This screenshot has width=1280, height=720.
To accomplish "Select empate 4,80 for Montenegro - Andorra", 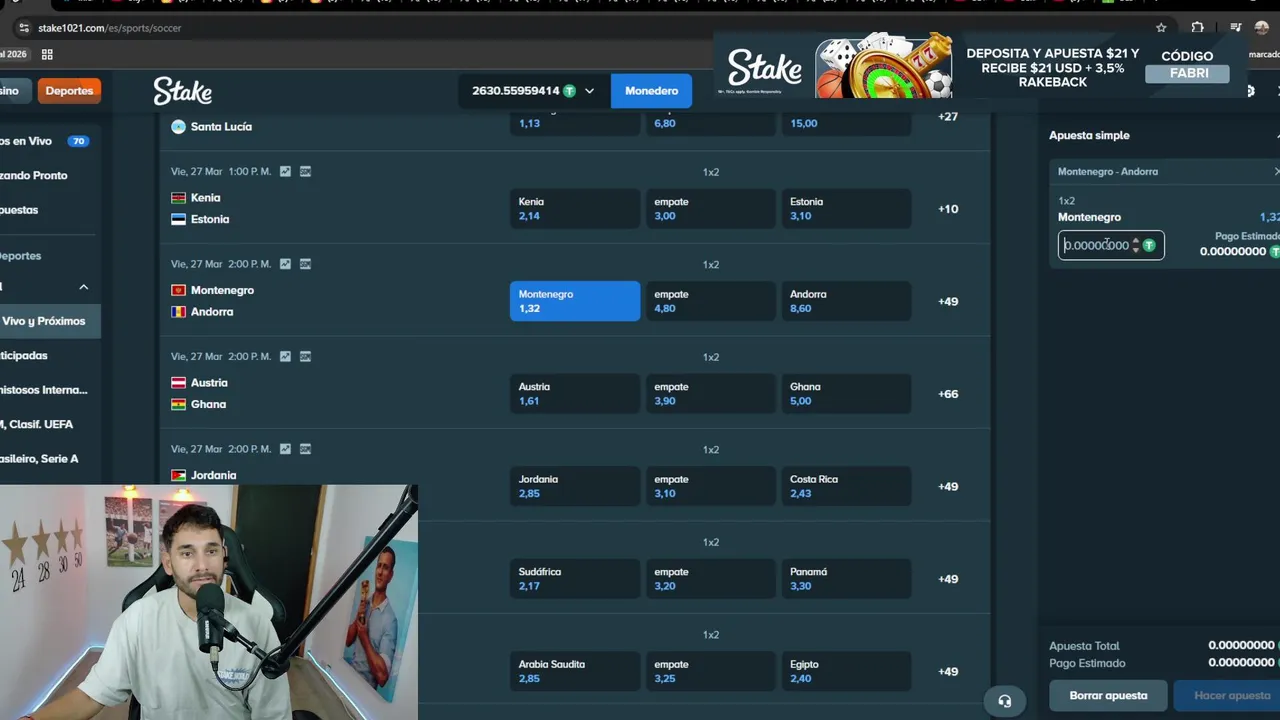I will click(710, 301).
